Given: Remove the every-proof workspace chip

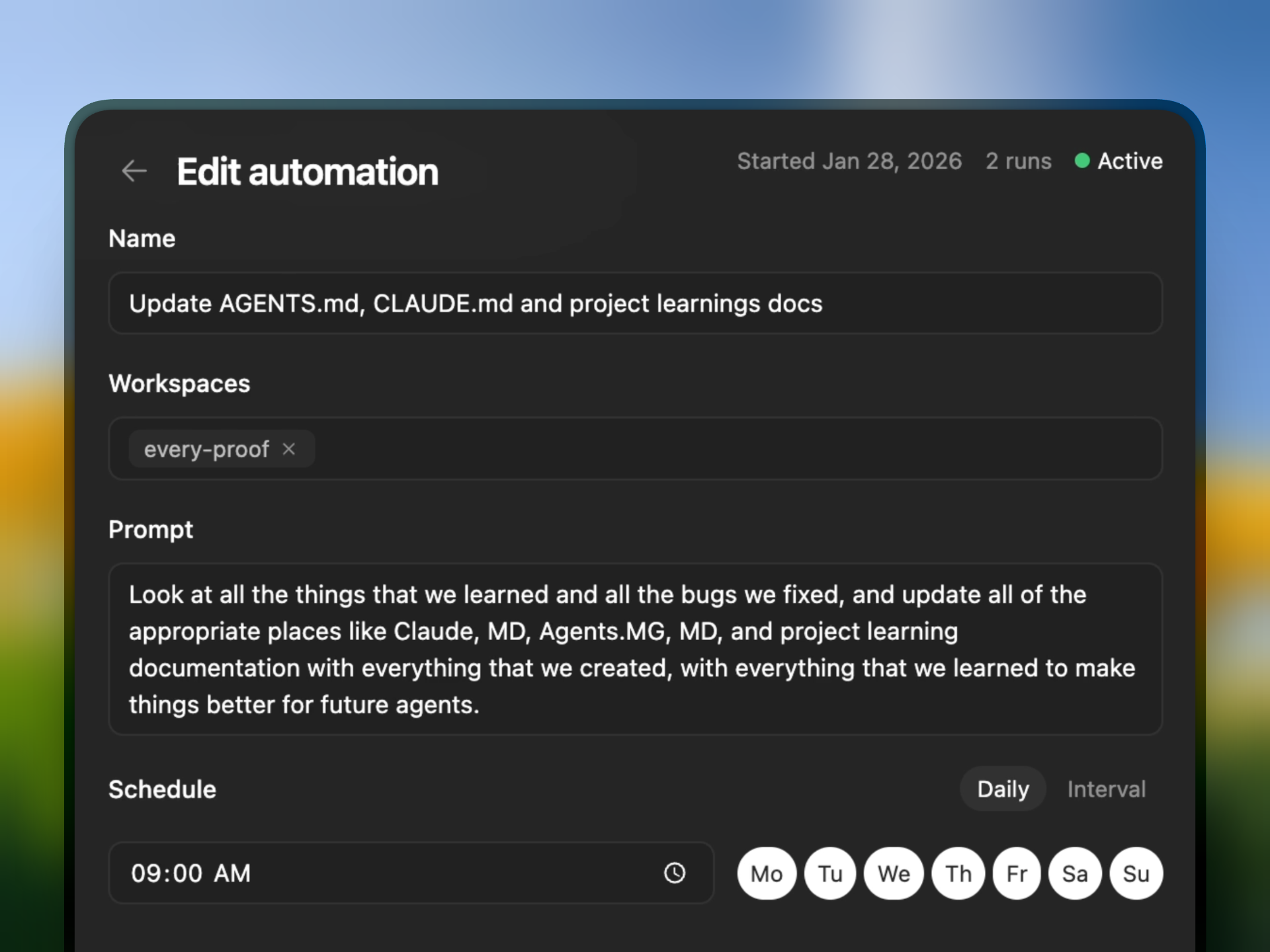Looking at the screenshot, I should (x=289, y=449).
